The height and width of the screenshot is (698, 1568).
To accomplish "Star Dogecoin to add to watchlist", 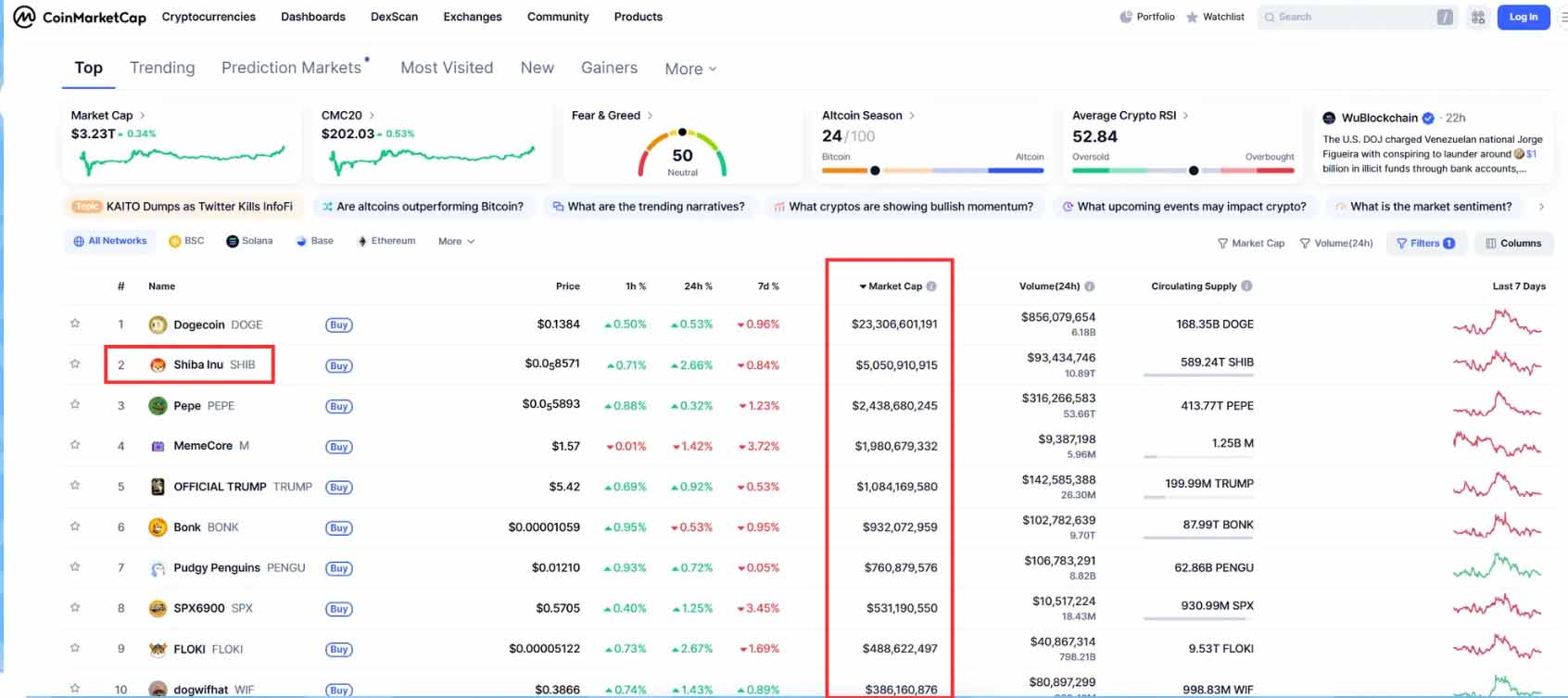I will tap(75, 324).
